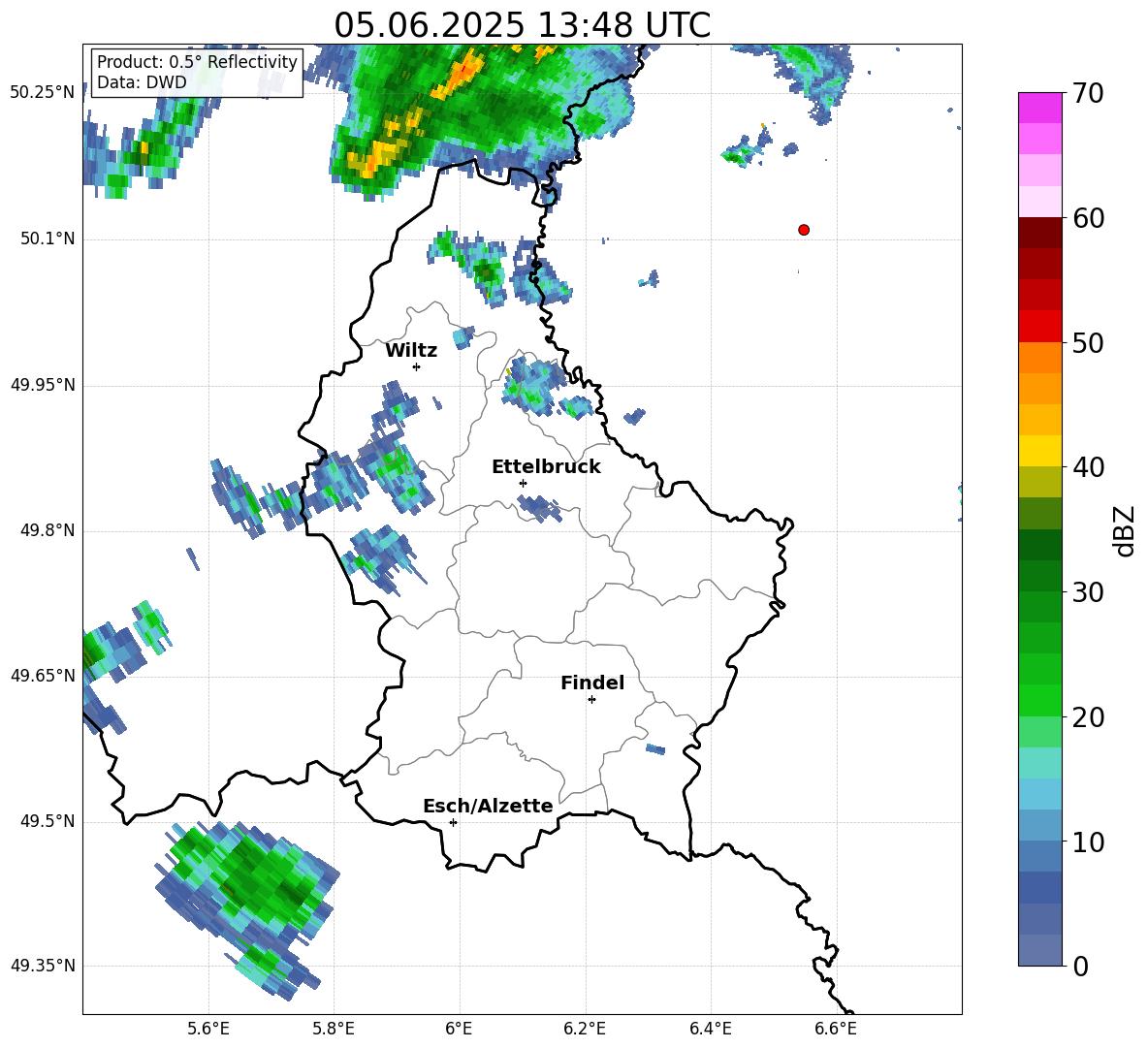Click the 10 tick label on colorbar
This screenshot has width=1148, height=1048.
click(1088, 842)
